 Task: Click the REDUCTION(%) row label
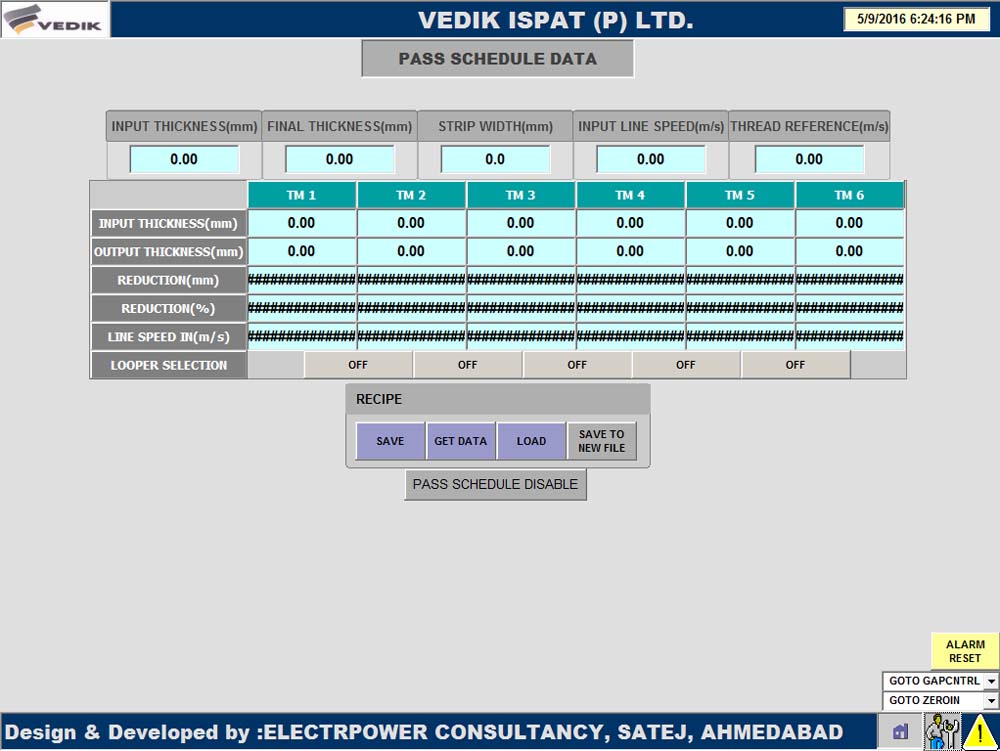coord(168,309)
